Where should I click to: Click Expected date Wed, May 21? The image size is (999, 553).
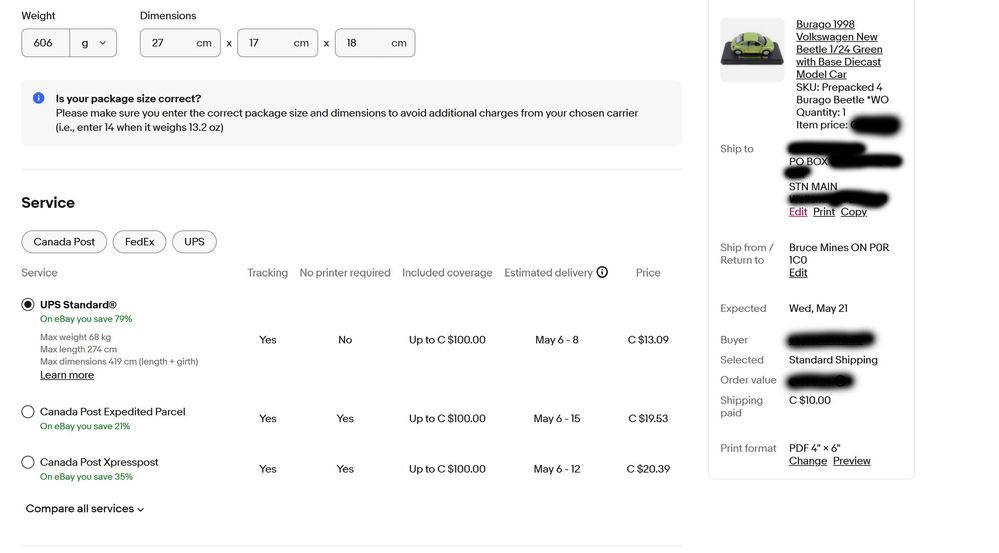(818, 308)
